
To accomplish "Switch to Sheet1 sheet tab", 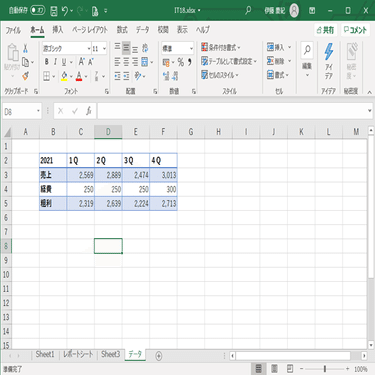I will (x=45, y=354).
